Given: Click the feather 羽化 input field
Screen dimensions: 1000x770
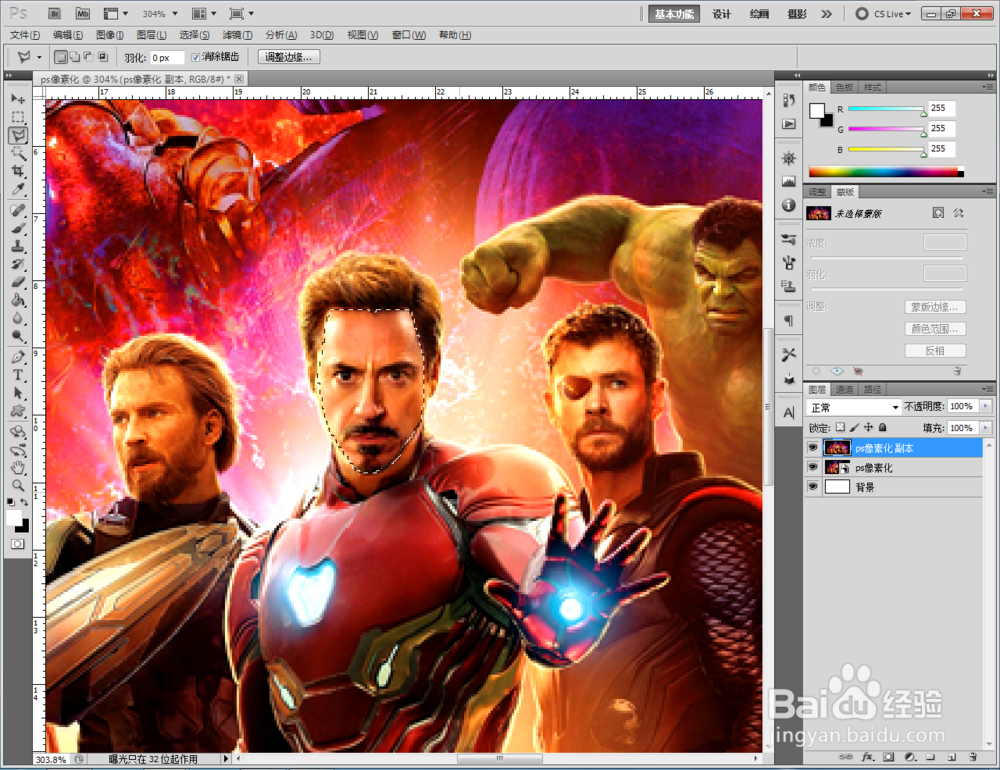Looking at the screenshot, I should click(x=167, y=57).
